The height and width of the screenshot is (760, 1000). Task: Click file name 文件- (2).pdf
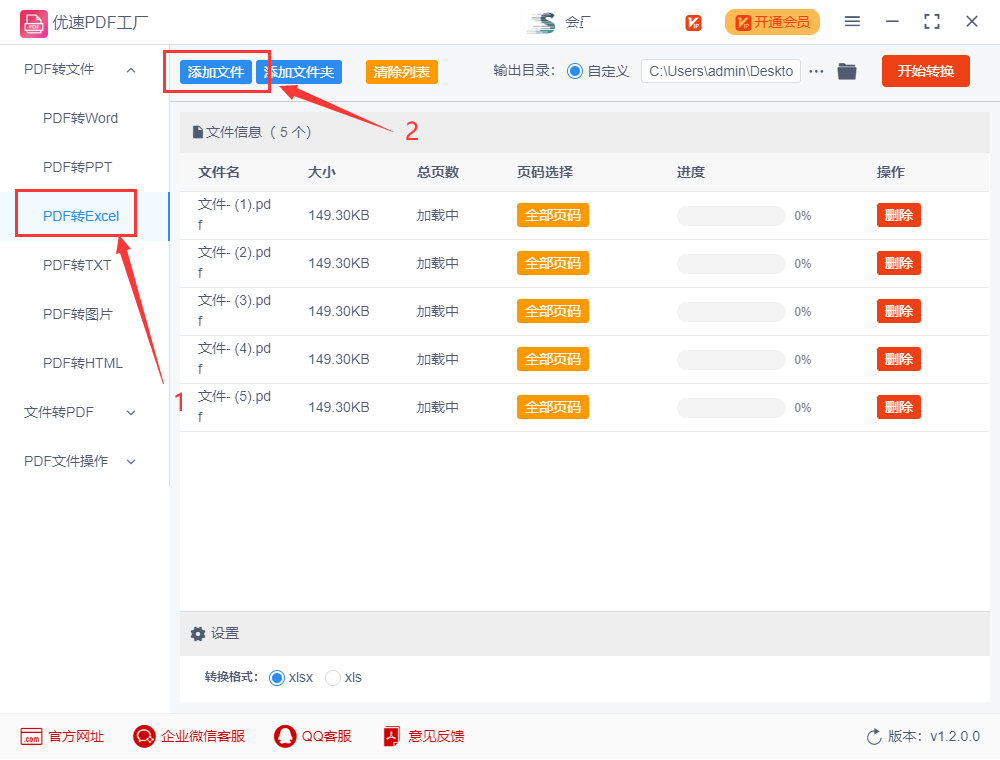click(234, 263)
